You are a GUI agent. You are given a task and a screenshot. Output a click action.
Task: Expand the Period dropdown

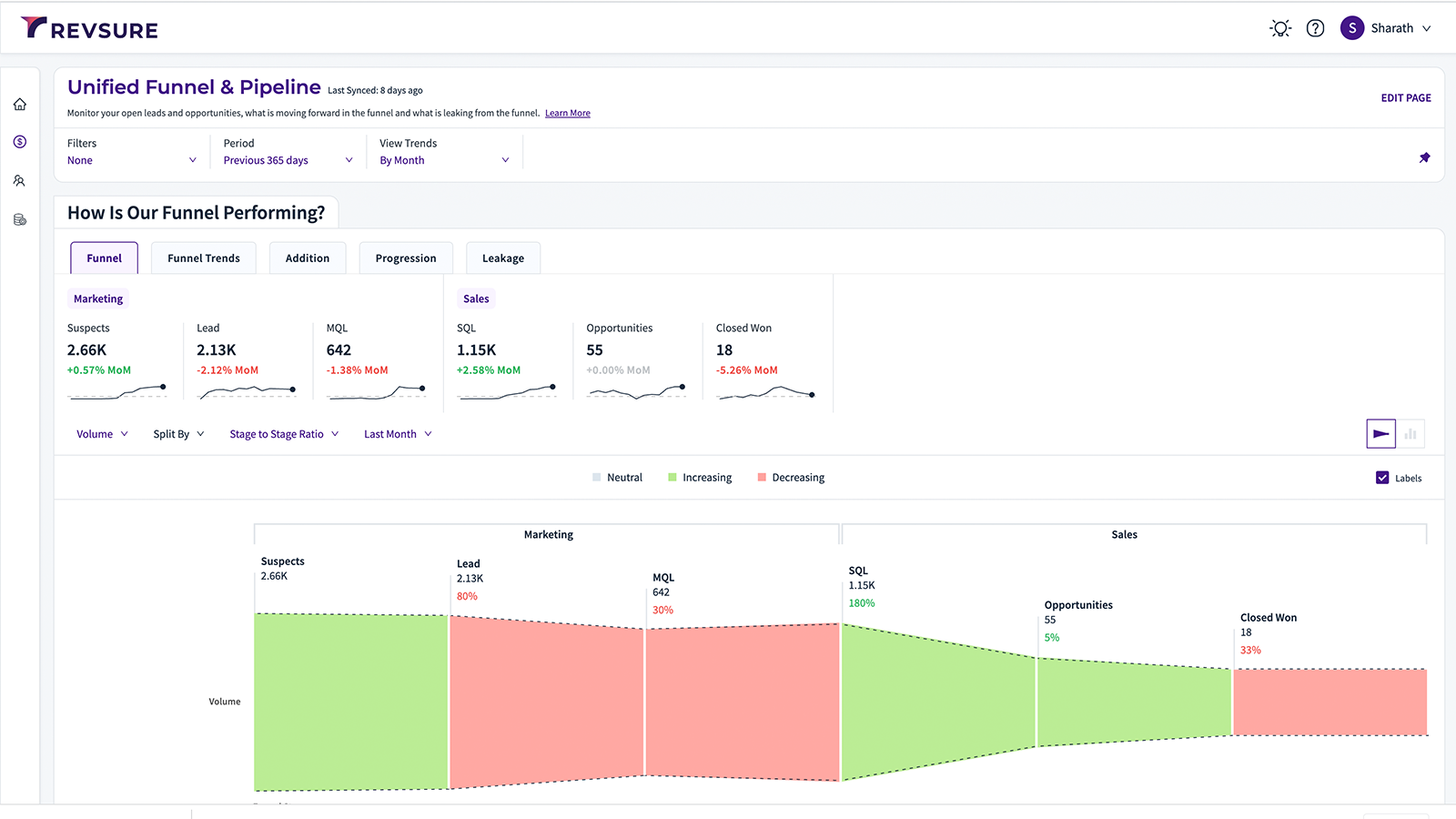coord(288,160)
